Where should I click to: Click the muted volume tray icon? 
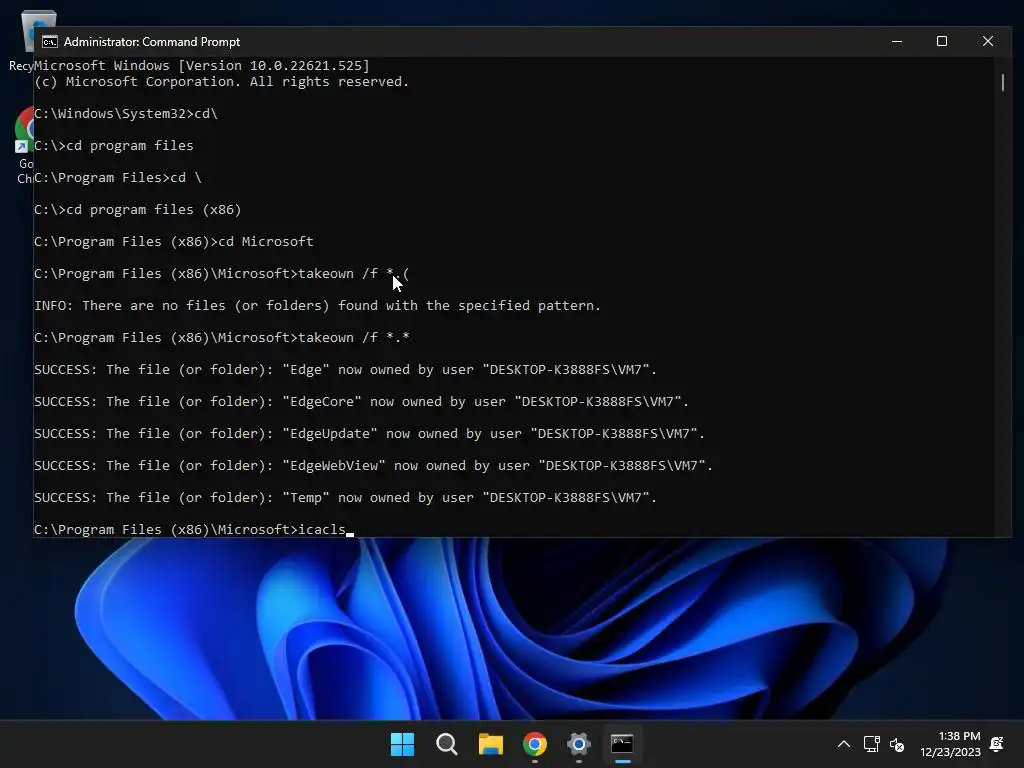(897, 744)
